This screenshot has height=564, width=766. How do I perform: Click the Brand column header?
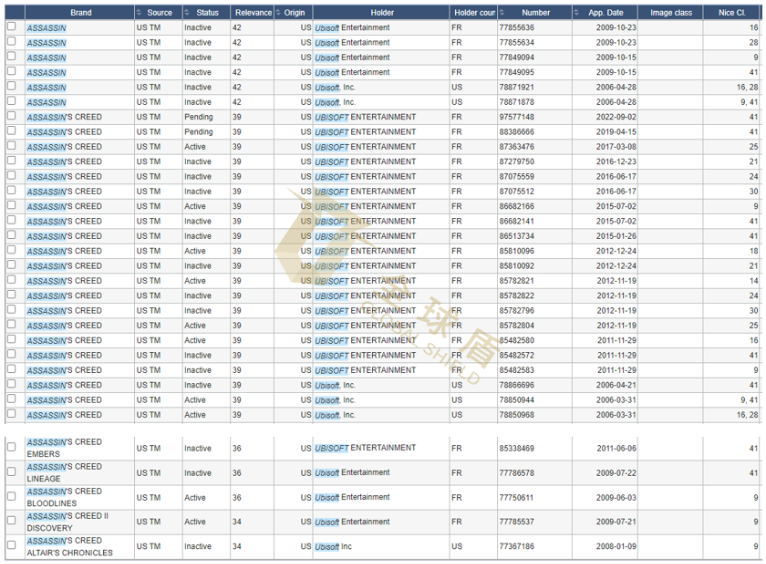80,13
